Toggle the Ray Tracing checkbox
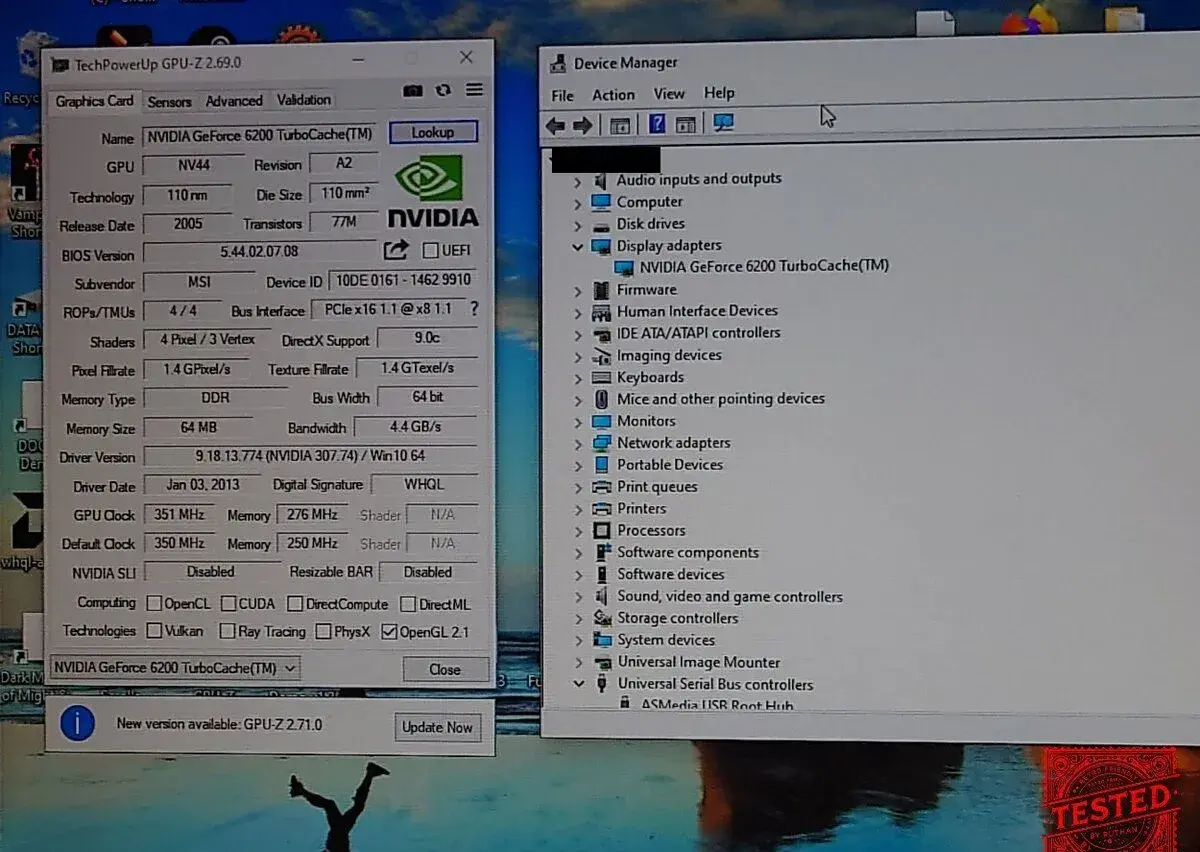This screenshot has height=852, width=1200. pyautogui.click(x=227, y=631)
